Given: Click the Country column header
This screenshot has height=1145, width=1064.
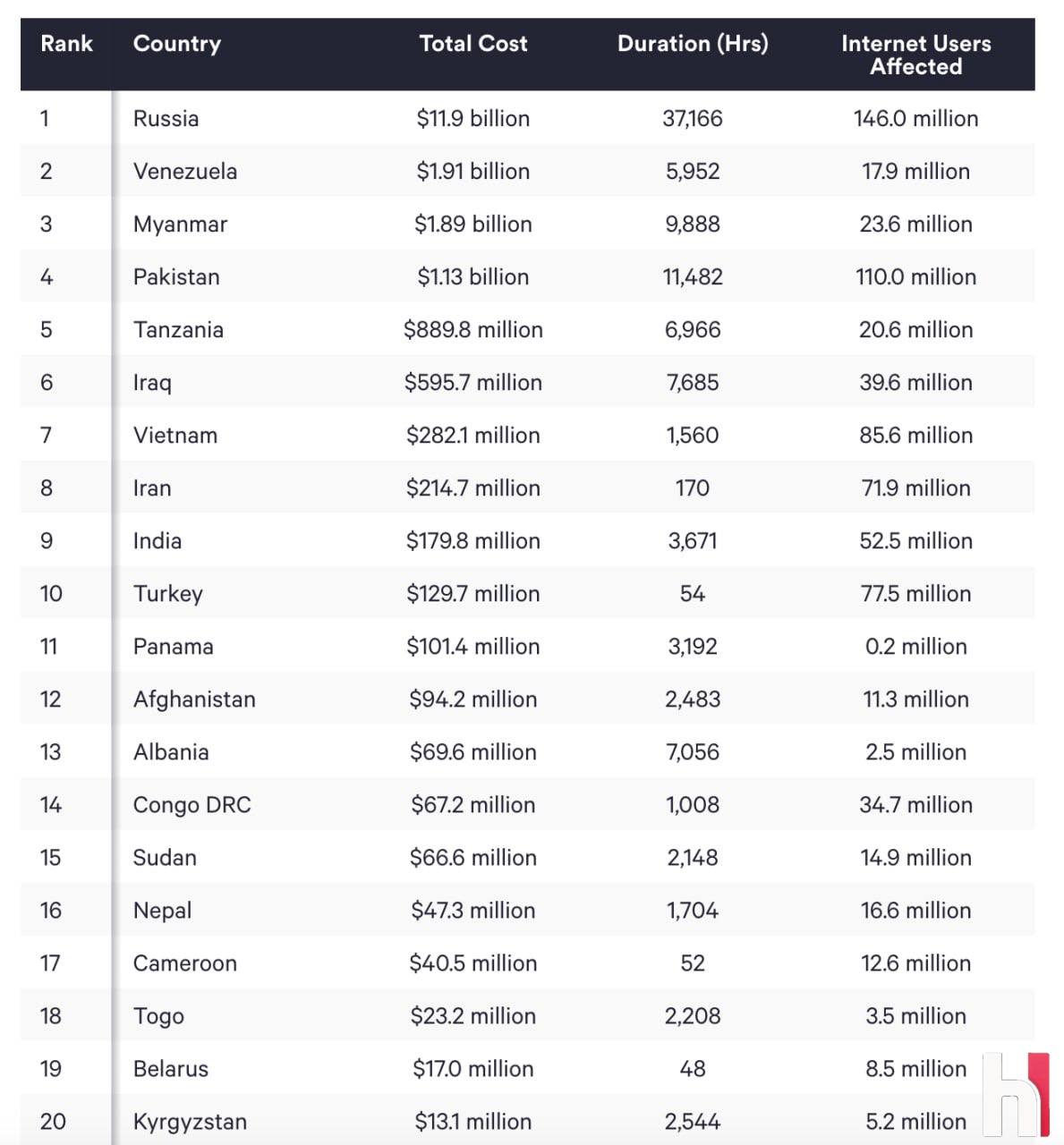Looking at the screenshot, I should 177,44.
